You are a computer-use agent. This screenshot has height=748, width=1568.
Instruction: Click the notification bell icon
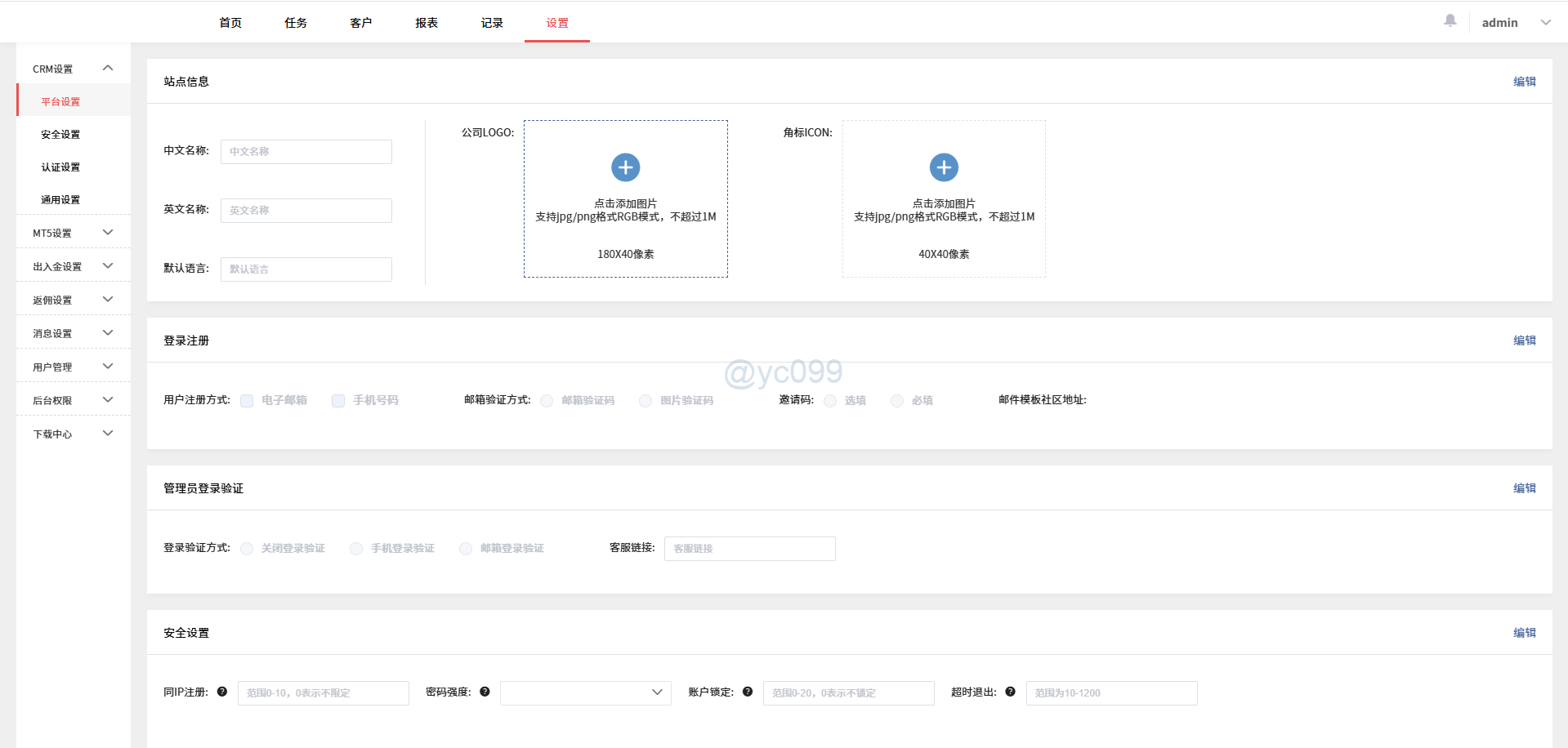1450,20
